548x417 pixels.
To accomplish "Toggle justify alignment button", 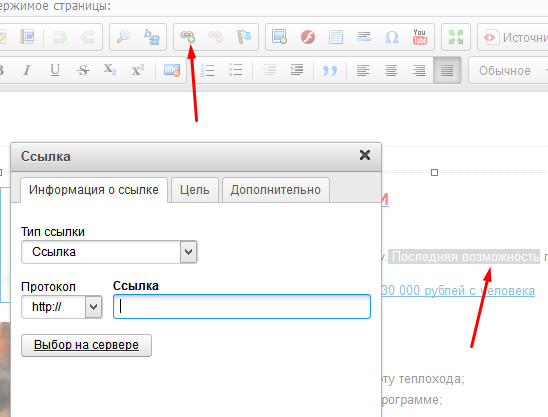I will pyautogui.click(x=447, y=70).
